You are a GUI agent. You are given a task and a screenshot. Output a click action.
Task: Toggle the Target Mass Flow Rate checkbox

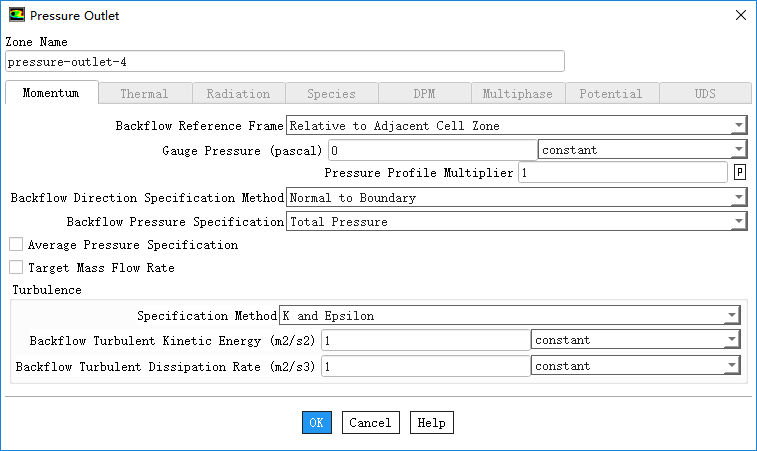(x=16, y=268)
